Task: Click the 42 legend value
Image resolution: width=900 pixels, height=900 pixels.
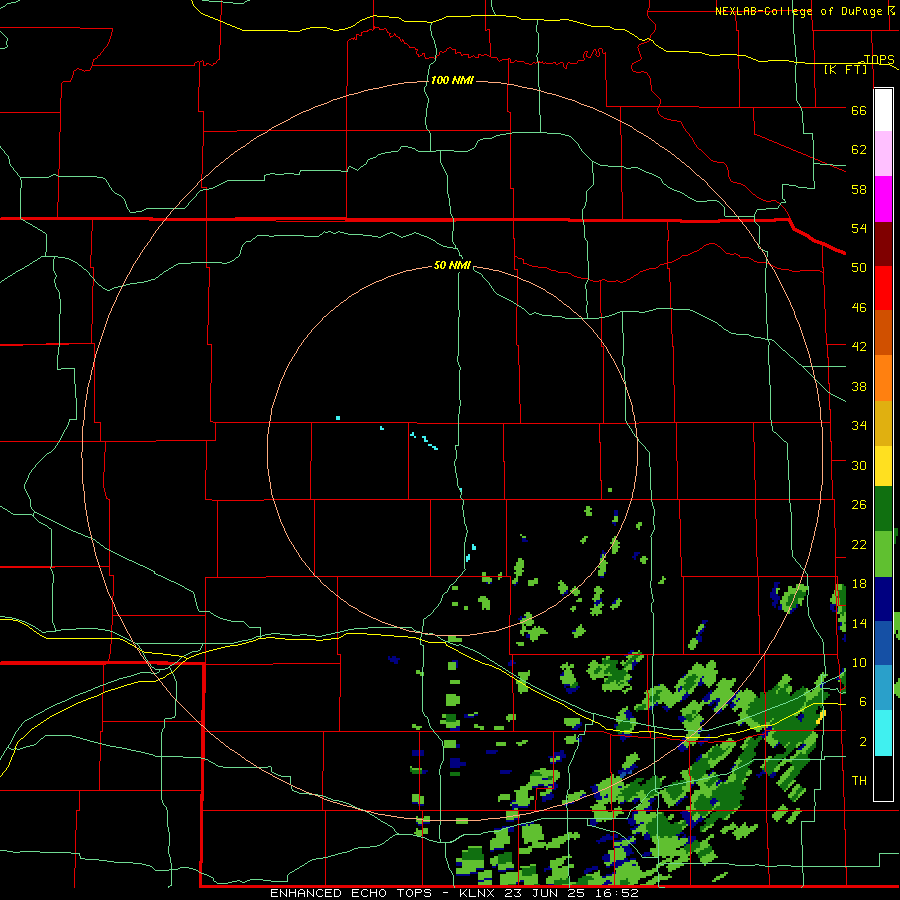Action: pos(859,347)
